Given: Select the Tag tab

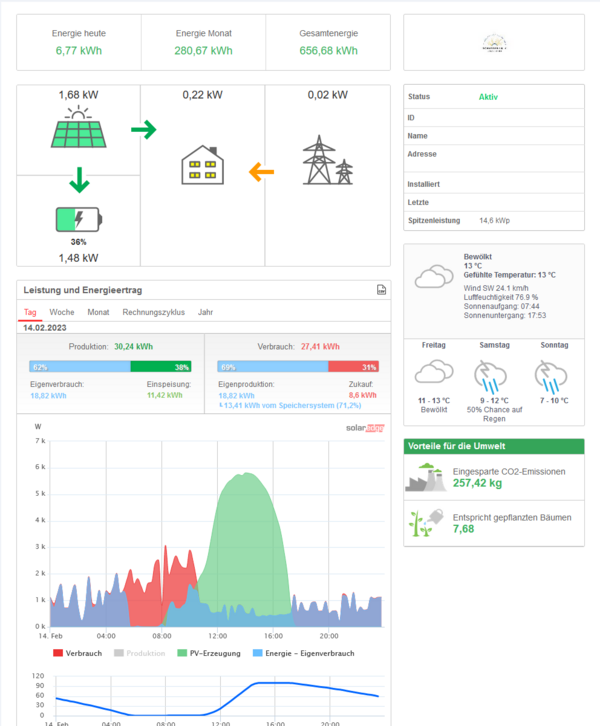Looking at the screenshot, I should [x=30, y=312].
